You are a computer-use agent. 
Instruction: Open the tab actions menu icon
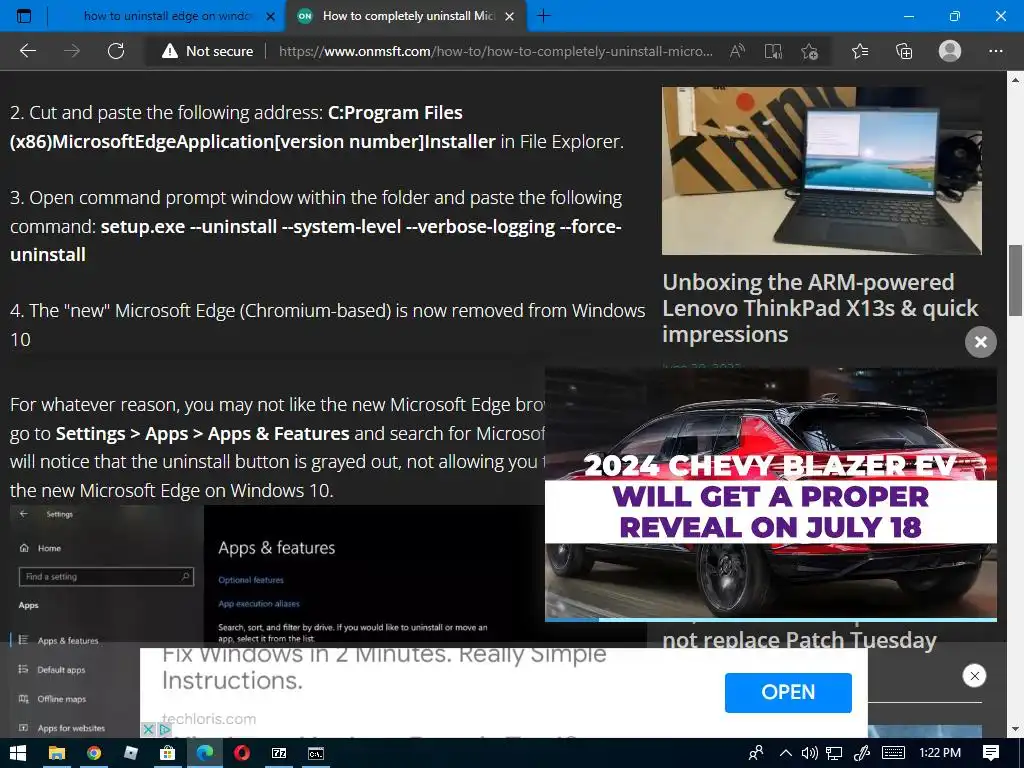24,16
